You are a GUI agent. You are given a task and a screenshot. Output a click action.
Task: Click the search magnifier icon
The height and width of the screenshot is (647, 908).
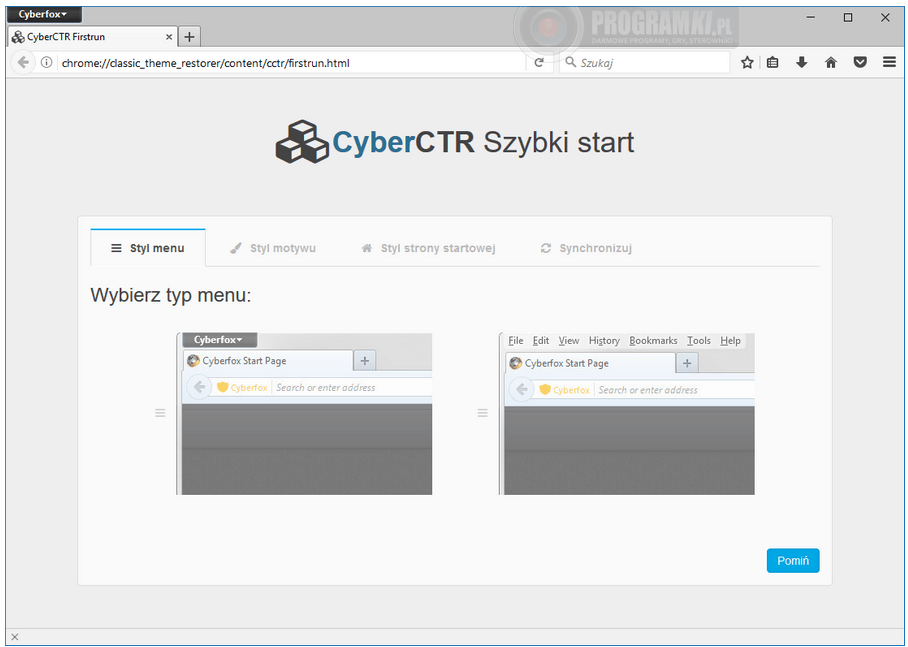(x=570, y=62)
